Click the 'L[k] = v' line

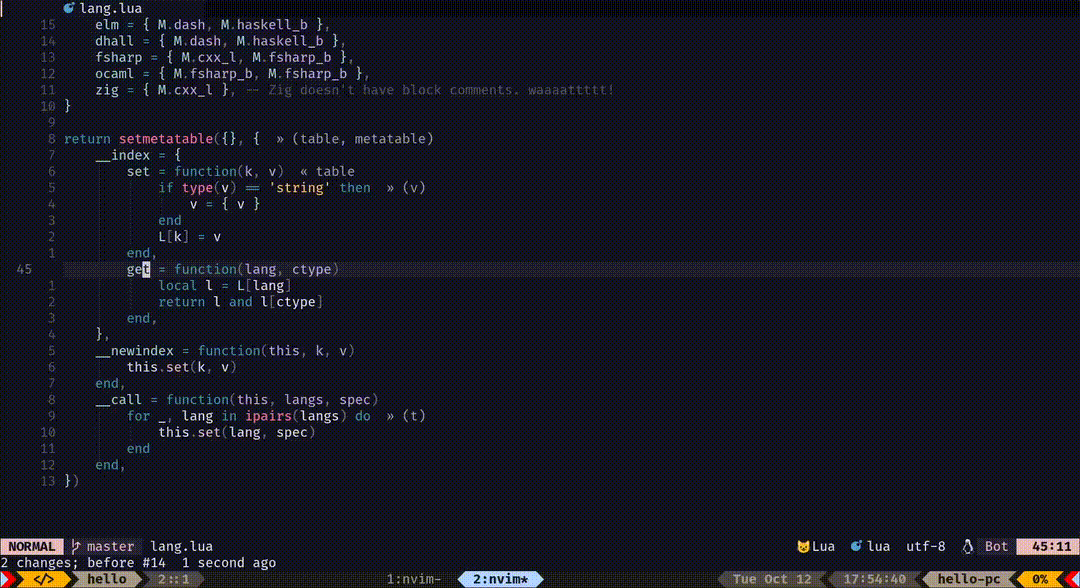pos(189,237)
